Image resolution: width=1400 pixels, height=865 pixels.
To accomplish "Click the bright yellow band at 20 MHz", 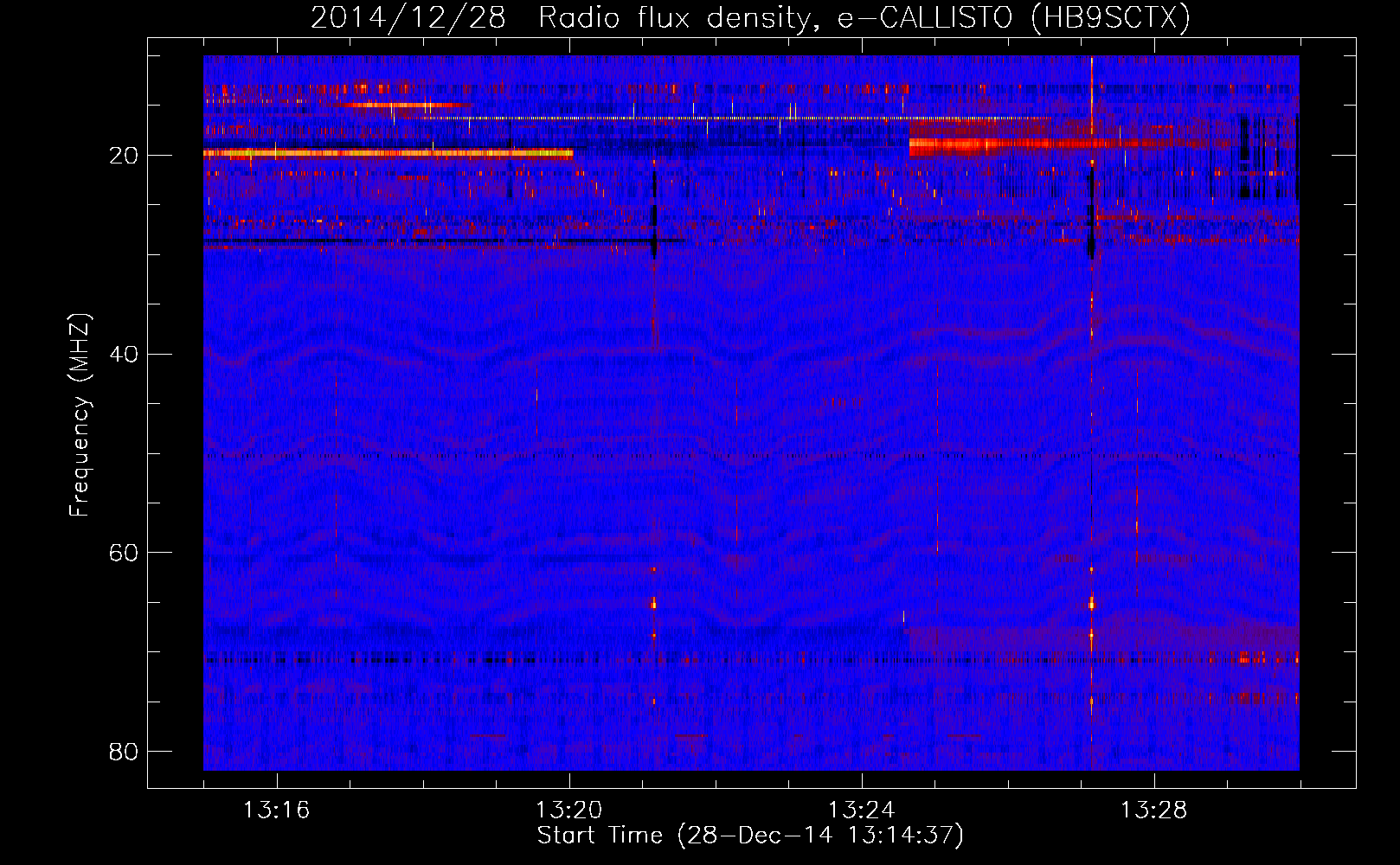I will pos(388,153).
